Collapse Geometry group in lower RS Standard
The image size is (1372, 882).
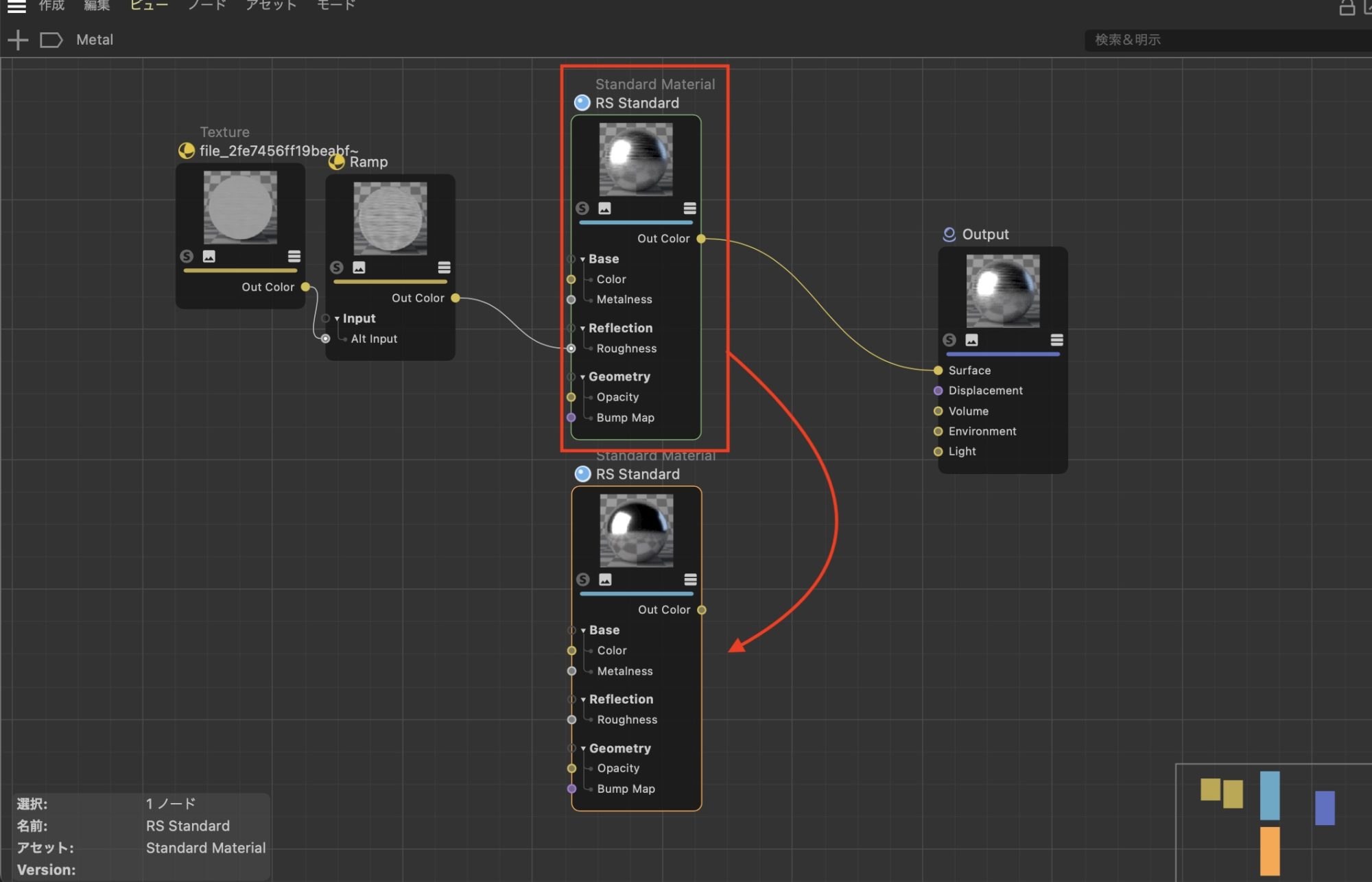pos(583,749)
